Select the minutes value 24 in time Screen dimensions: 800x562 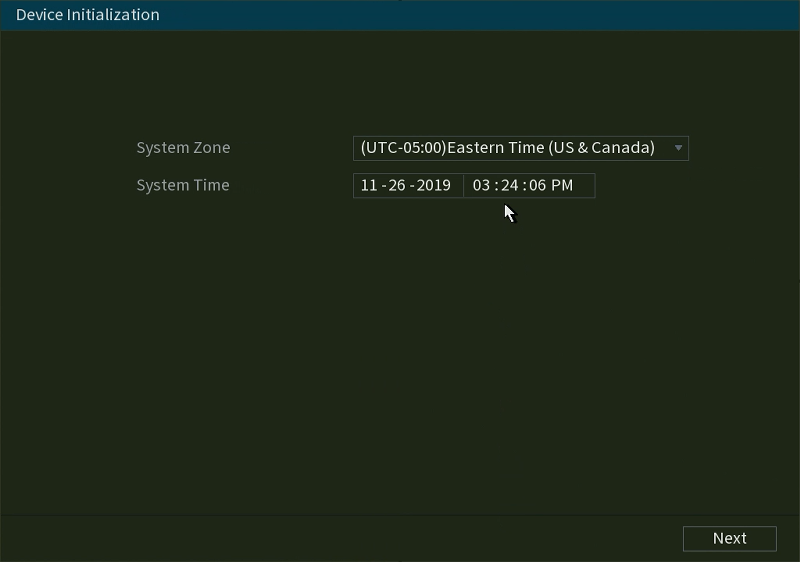510,185
